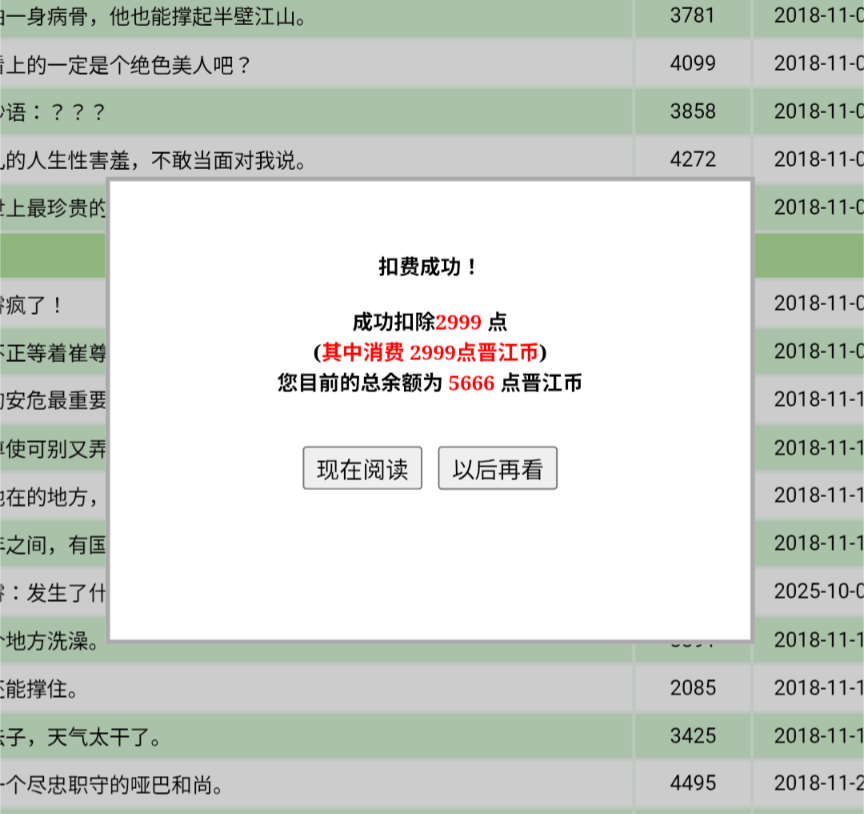This screenshot has height=814, width=864.
Task: Select red text 其中消费 2999点晋江币
Action: click(x=430, y=353)
